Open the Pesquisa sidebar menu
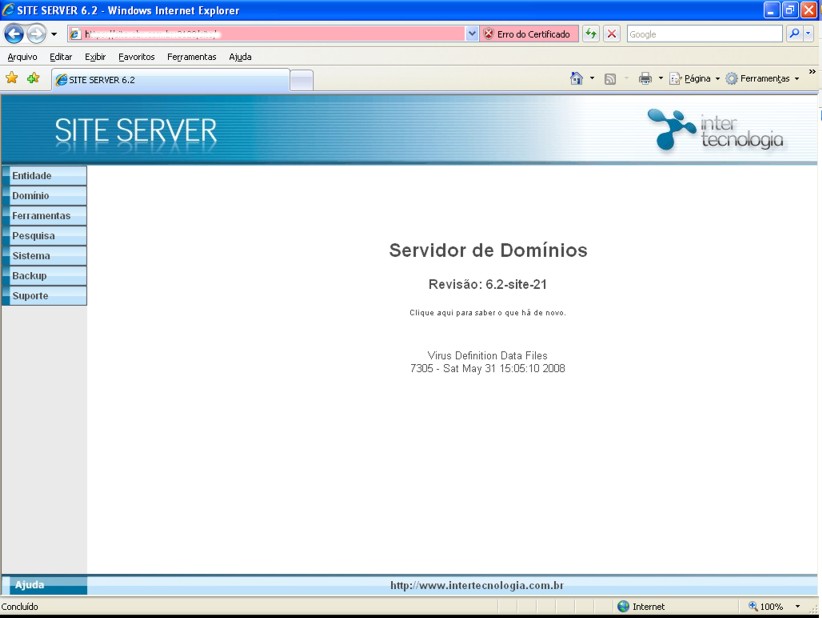Viewport: 822px width, 618px height. 44,236
